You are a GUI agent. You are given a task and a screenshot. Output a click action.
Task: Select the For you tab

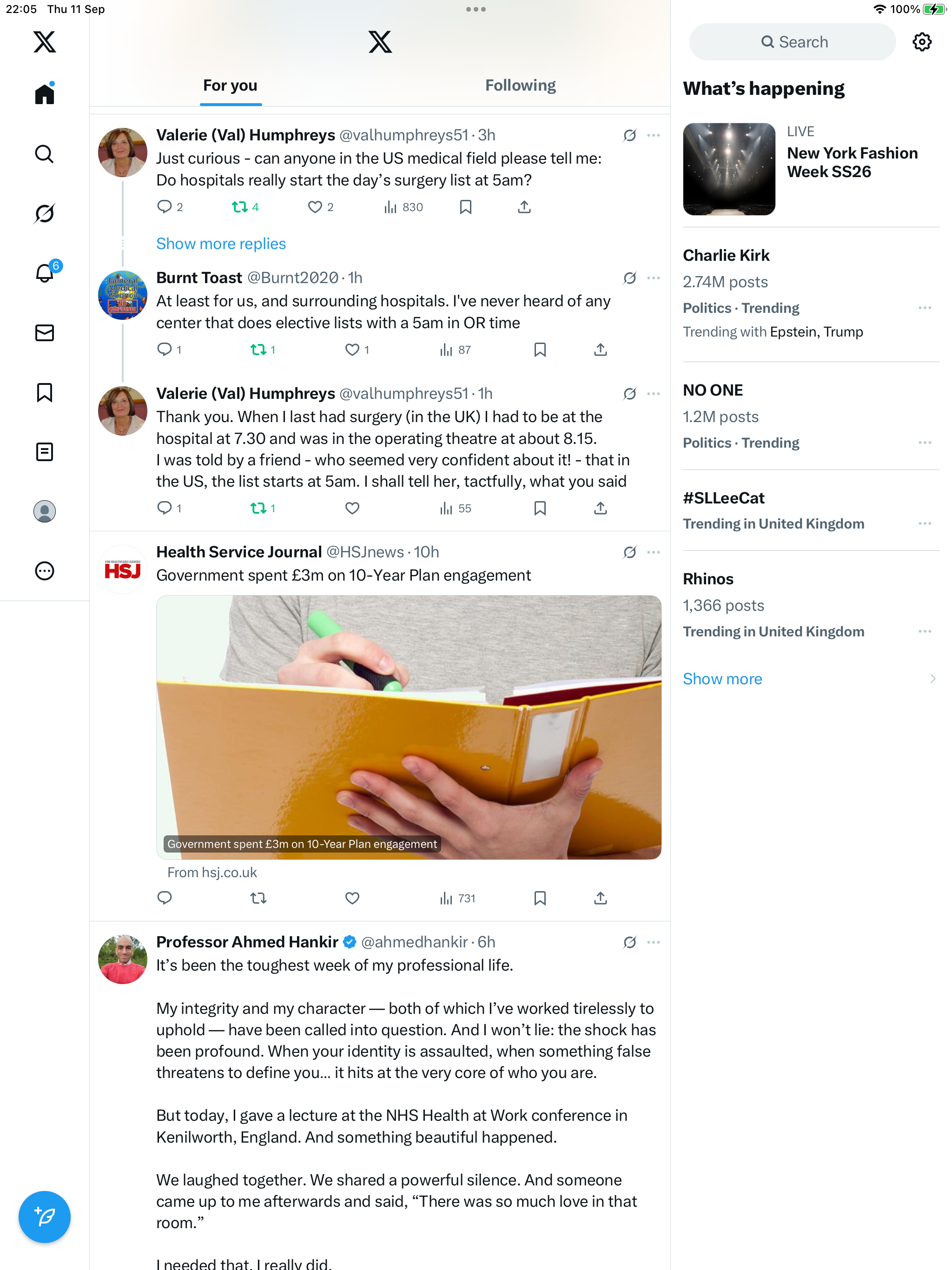230,86
